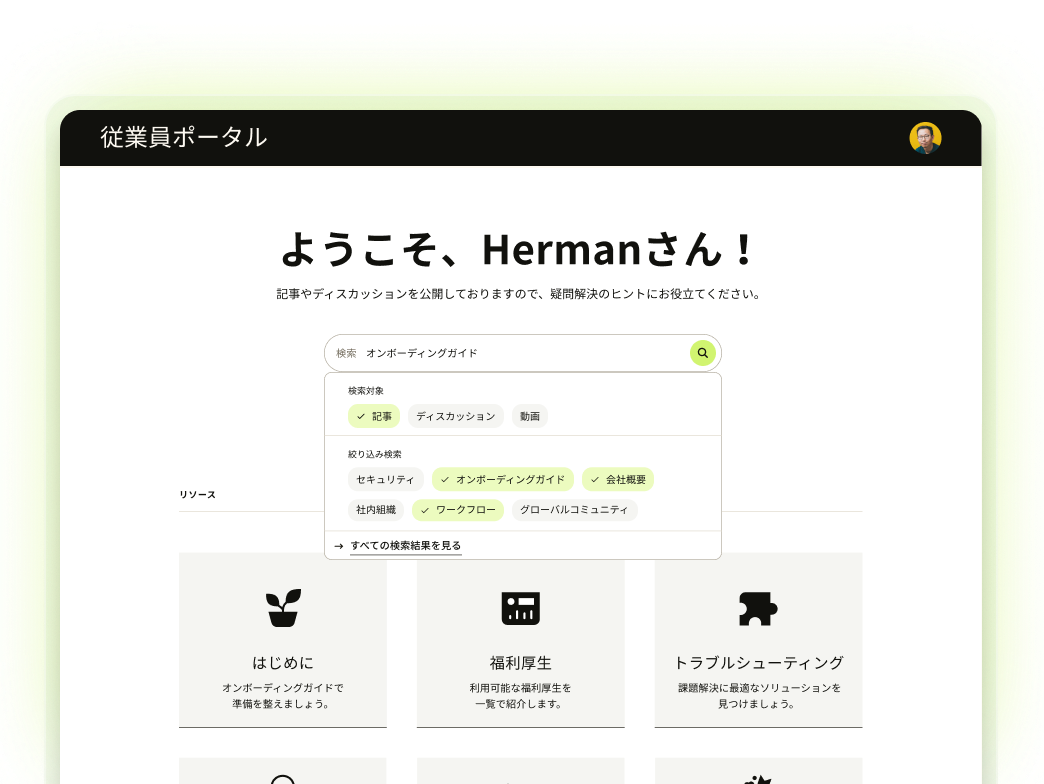Click the plant icon on the はじめに card
The image size is (1044, 784).
click(x=283, y=607)
